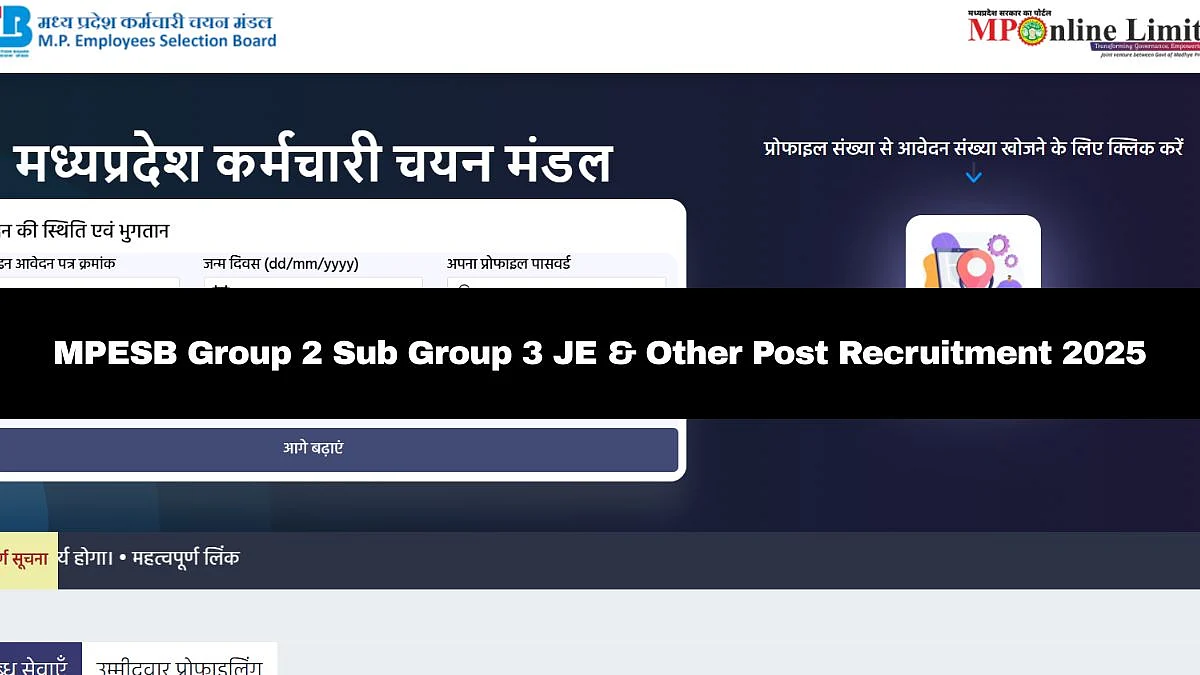Focus the जन्म दिवस (dd/mm/yyyy) field
Image resolution: width=1200 pixels, height=675 pixels.
click(x=314, y=284)
